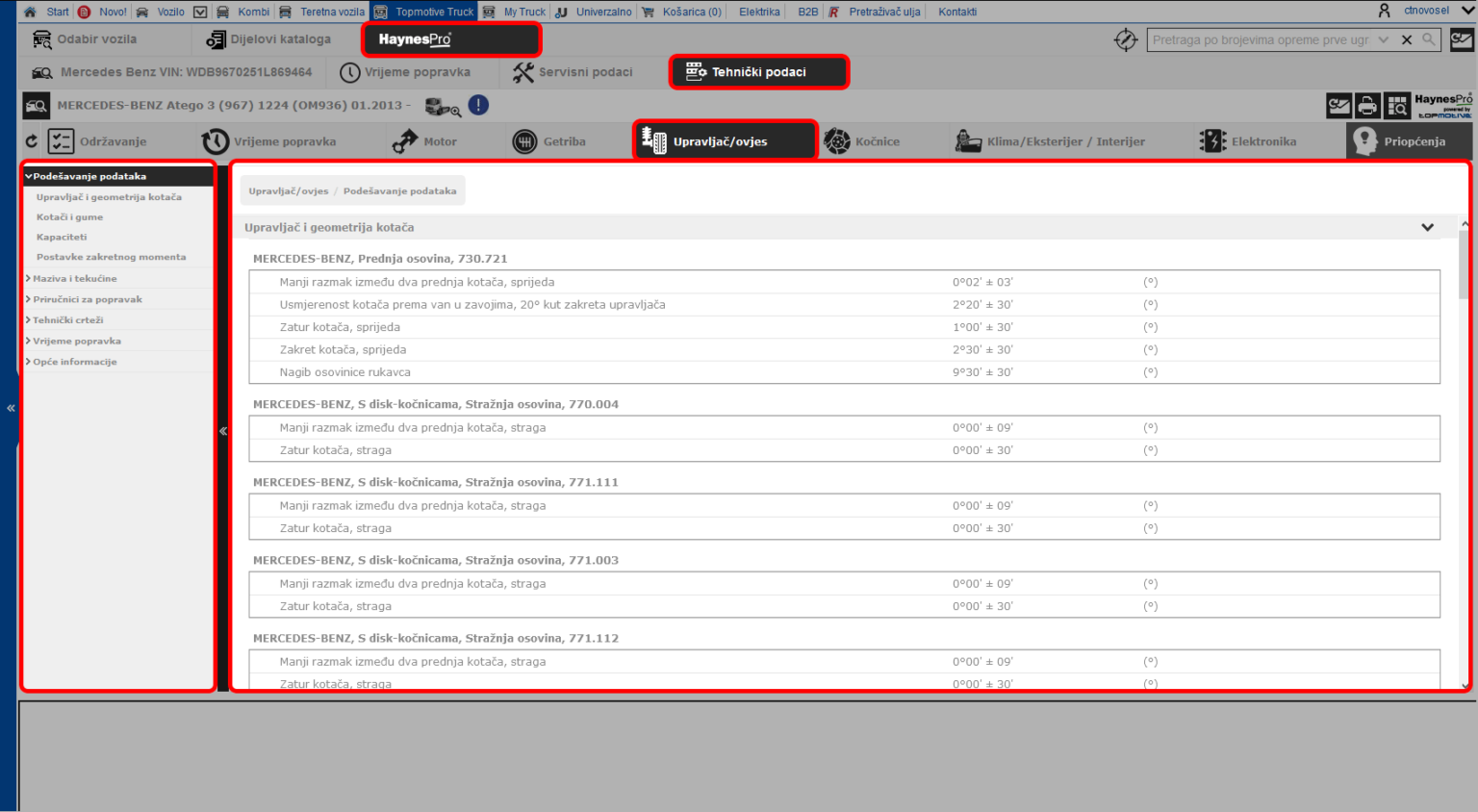Open Dijelovi kataloga parts catalog
The image size is (1478, 812).
[268, 39]
